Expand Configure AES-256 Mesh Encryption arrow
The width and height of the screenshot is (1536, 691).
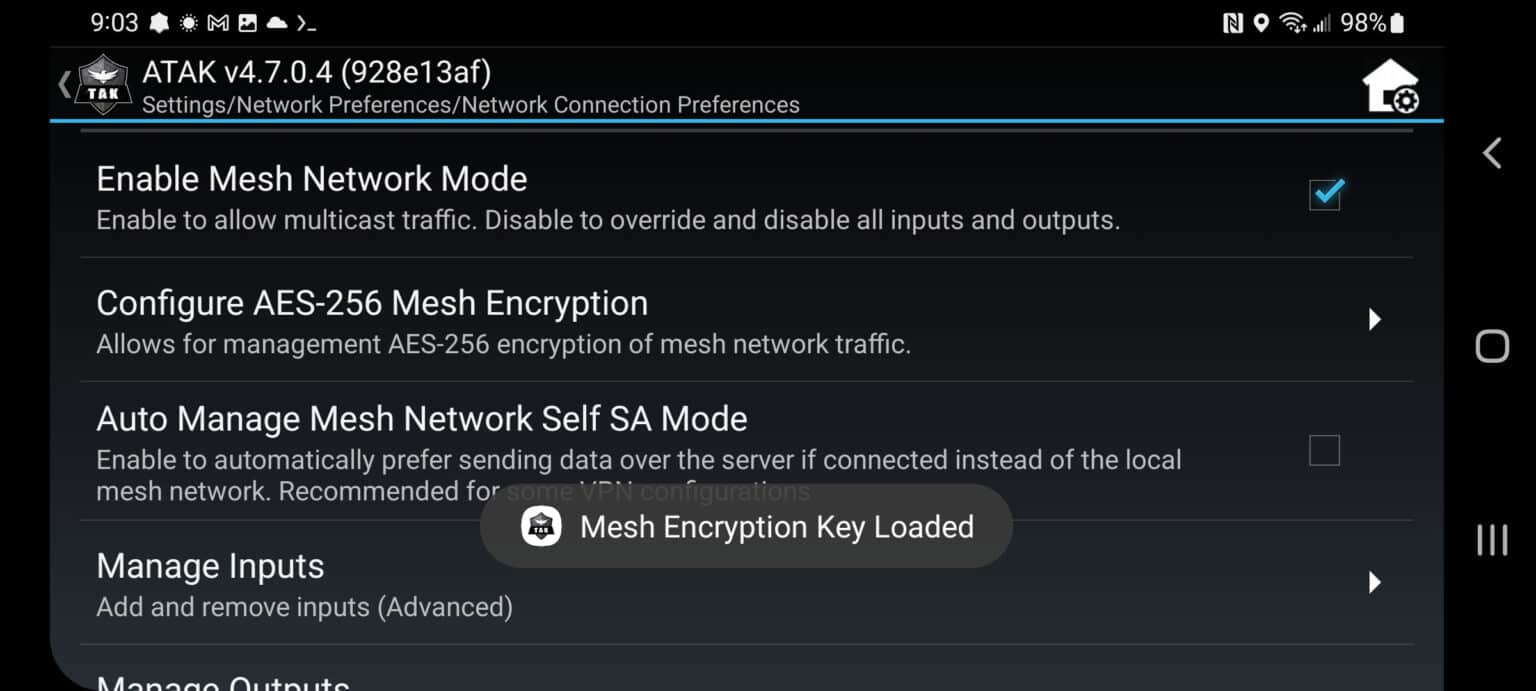(x=1374, y=319)
